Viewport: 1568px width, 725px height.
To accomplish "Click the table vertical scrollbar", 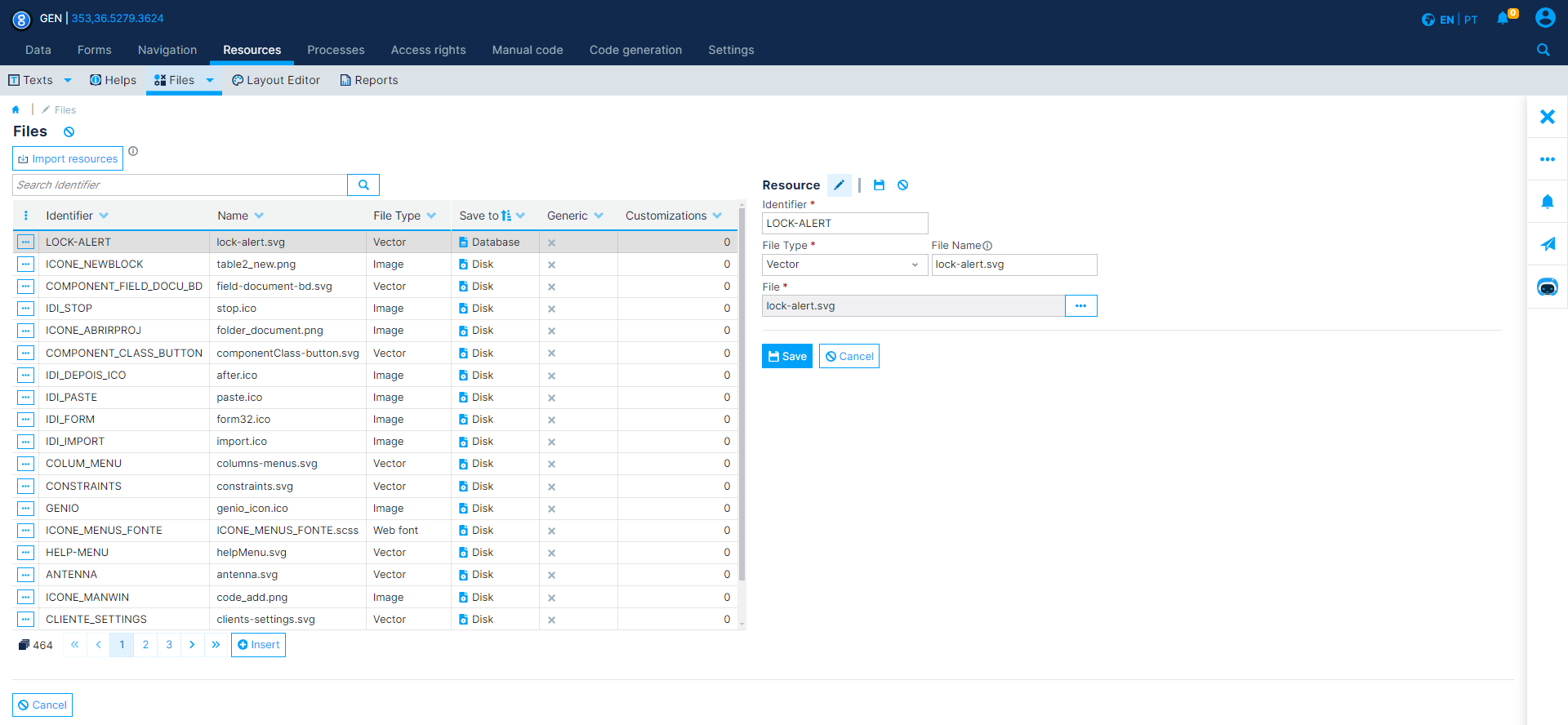I will coord(742,394).
